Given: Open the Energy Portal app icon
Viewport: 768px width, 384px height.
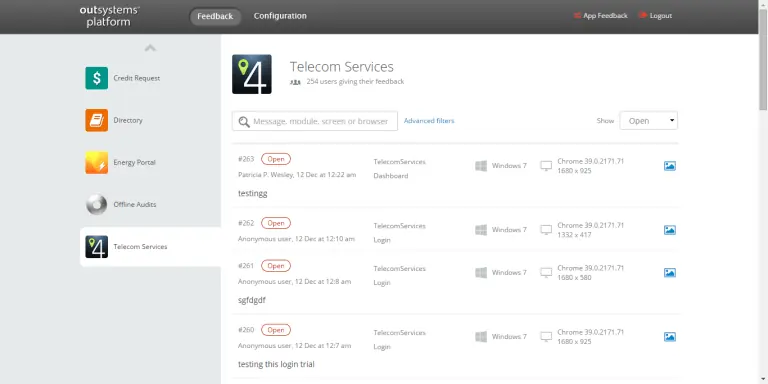Looking at the screenshot, I should pyautogui.click(x=96, y=163).
